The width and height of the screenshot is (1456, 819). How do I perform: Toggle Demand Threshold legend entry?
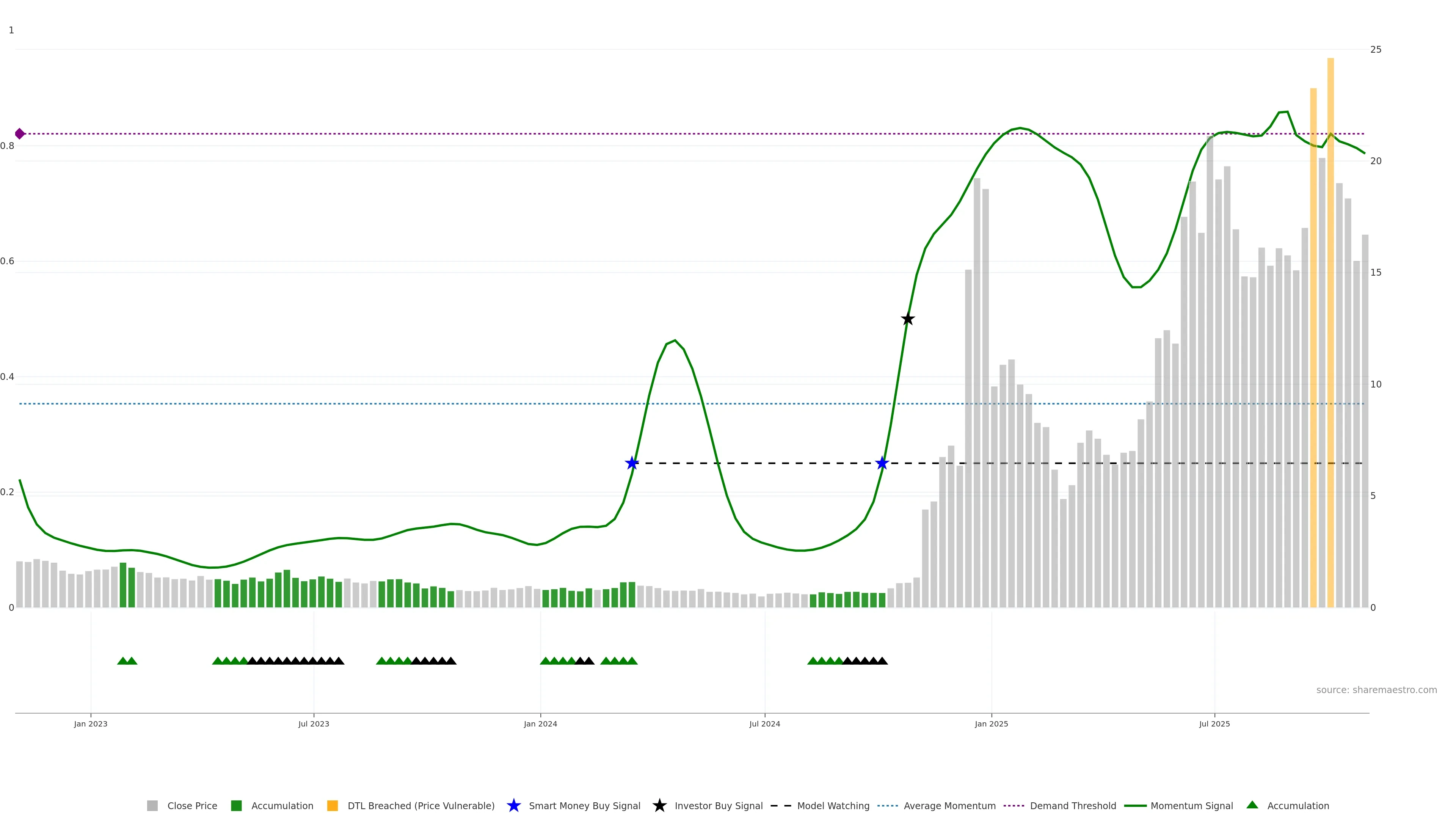pos(1073,806)
